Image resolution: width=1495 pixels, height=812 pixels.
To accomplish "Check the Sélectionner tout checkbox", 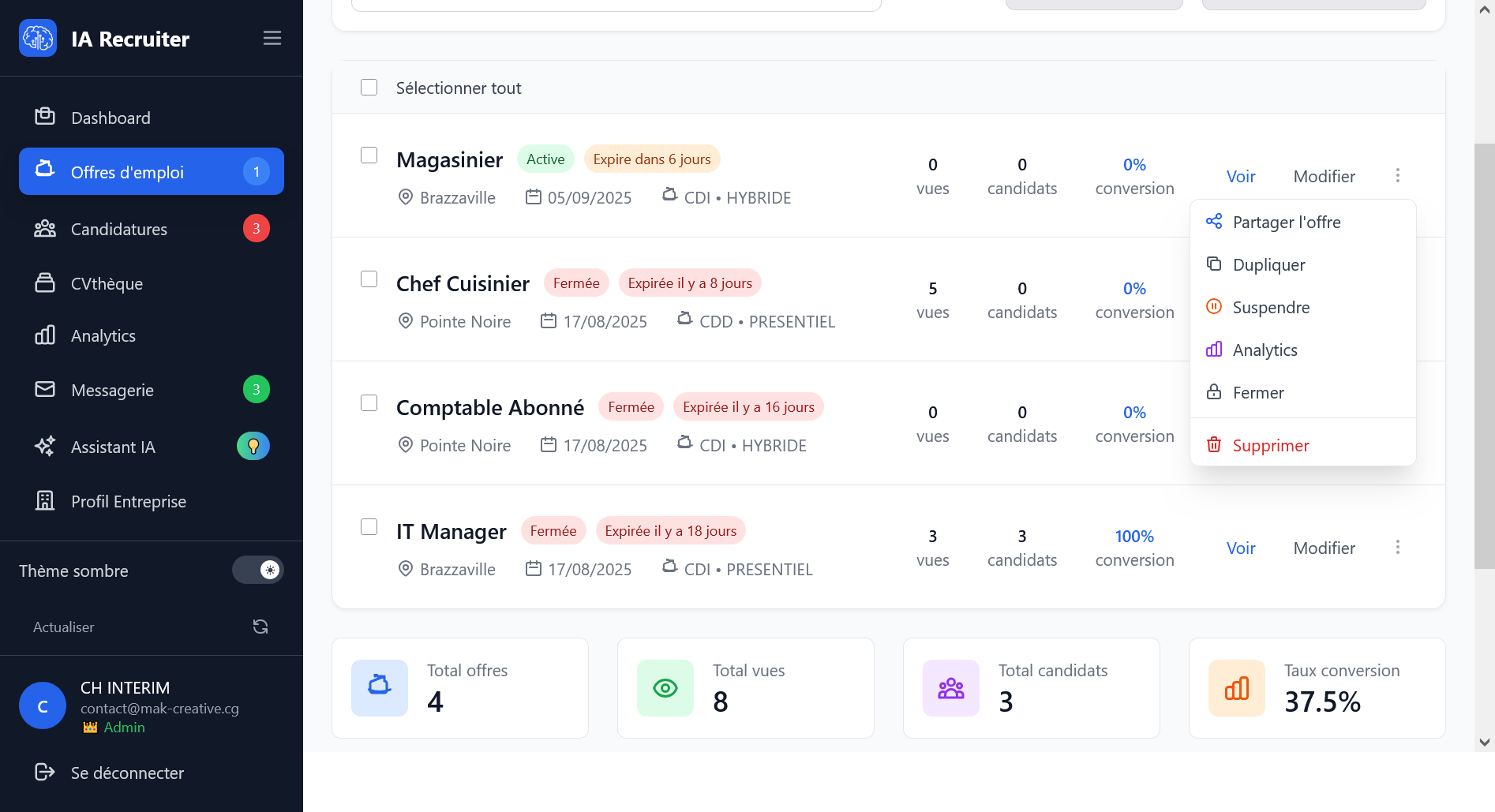I will point(369,87).
